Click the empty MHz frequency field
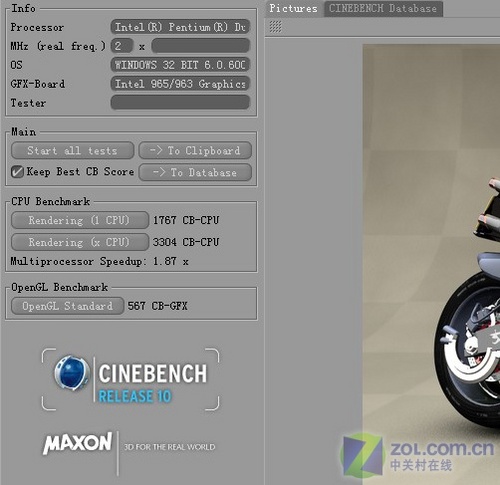 click(201, 46)
